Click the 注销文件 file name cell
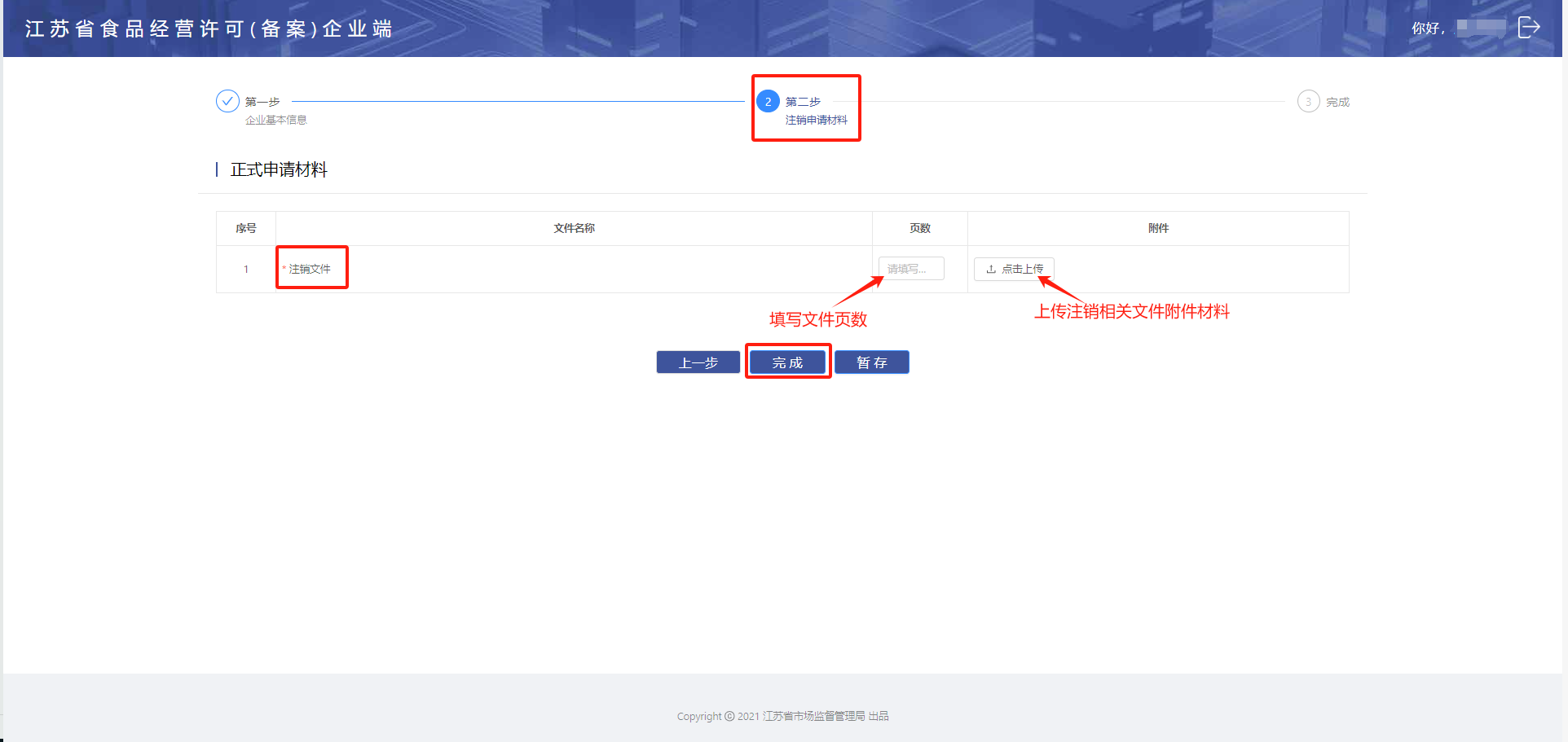The width and height of the screenshot is (1568, 742). tap(310, 269)
